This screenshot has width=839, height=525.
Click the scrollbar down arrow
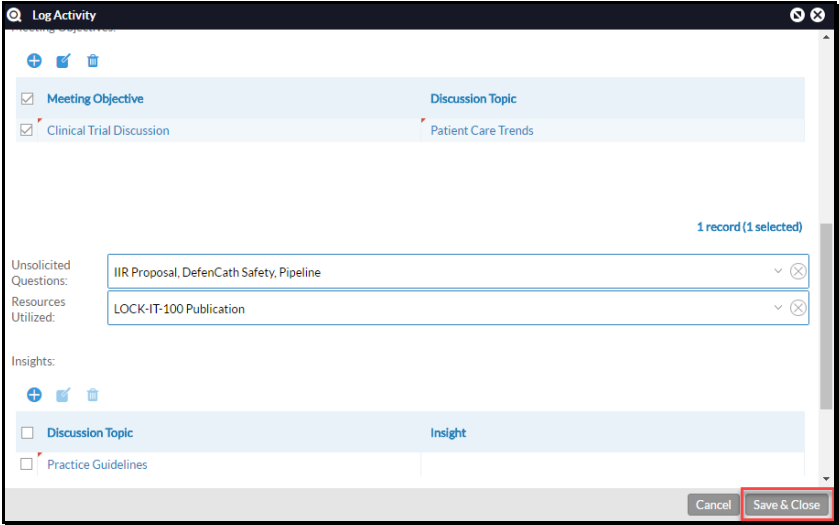coord(826,479)
